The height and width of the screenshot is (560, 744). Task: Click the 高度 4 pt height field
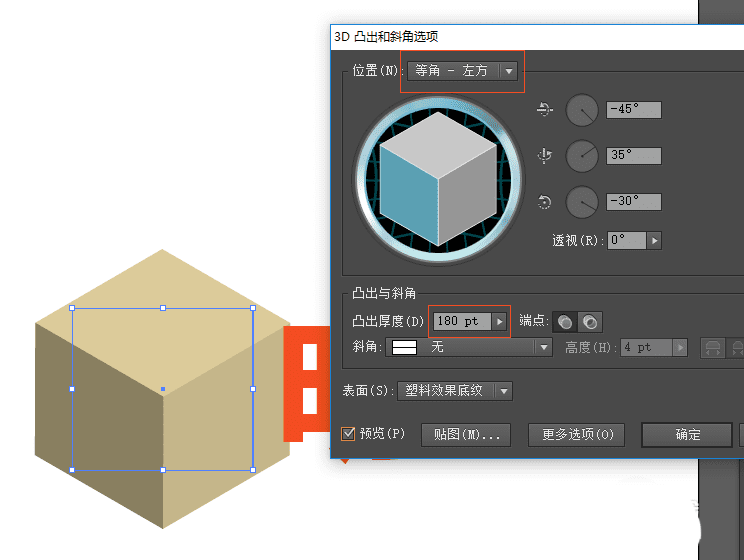point(646,348)
